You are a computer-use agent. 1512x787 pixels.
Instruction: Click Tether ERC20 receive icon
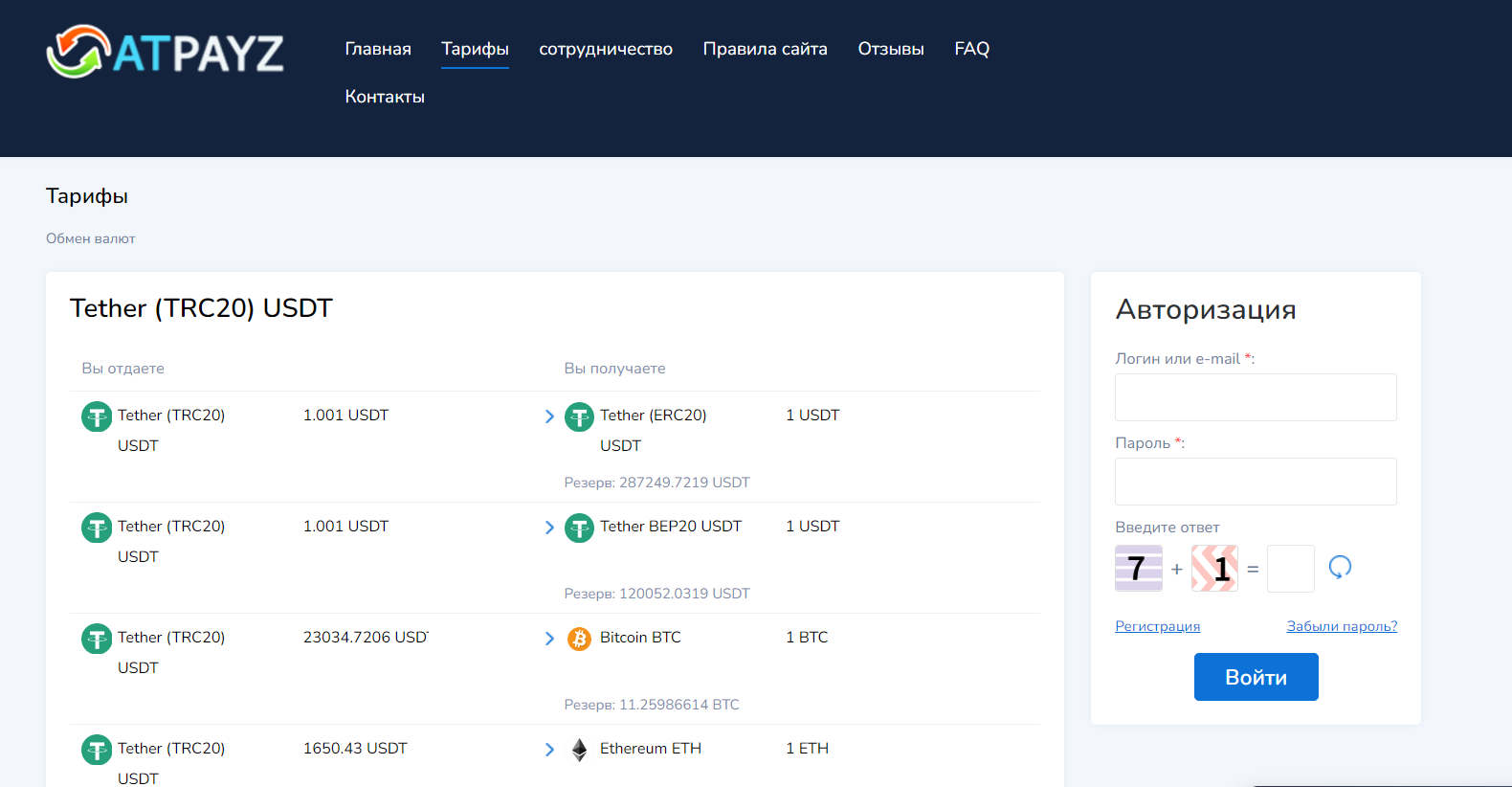pyautogui.click(x=579, y=417)
